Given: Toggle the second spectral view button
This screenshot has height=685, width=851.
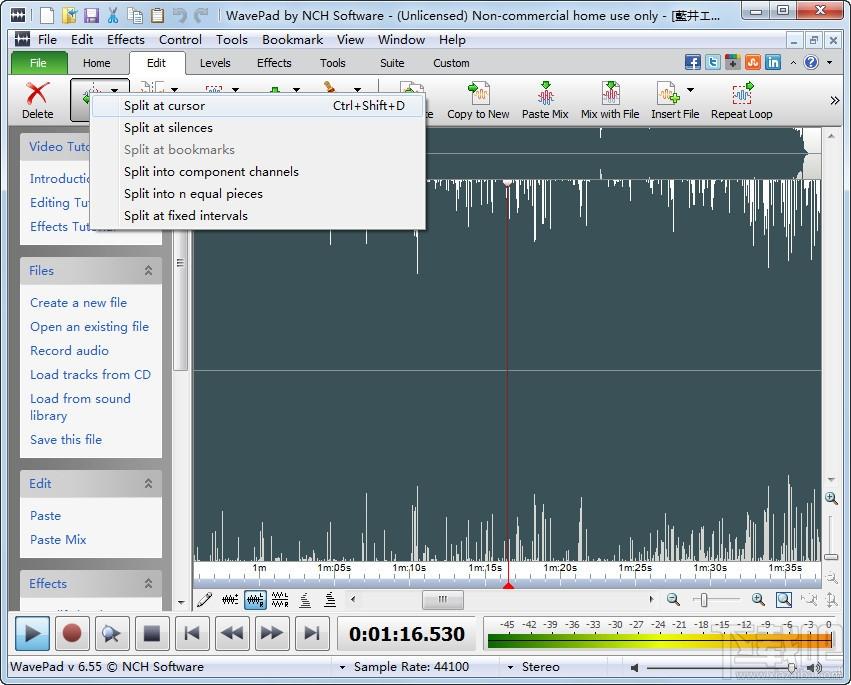Looking at the screenshot, I should tap(330, 600).
